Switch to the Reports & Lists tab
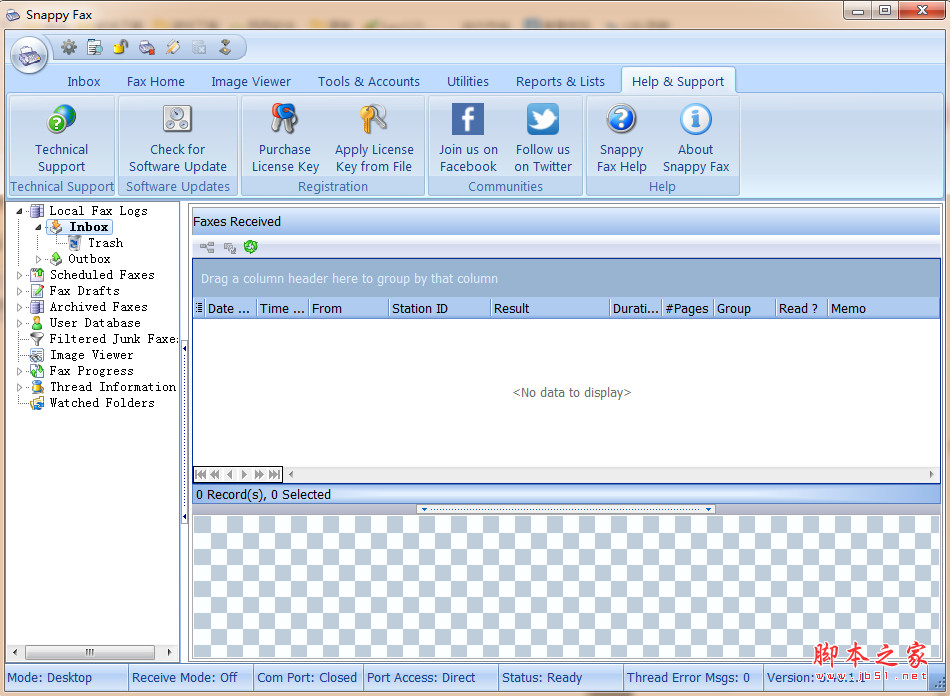The image size is (950, 696). click(560, 81)
